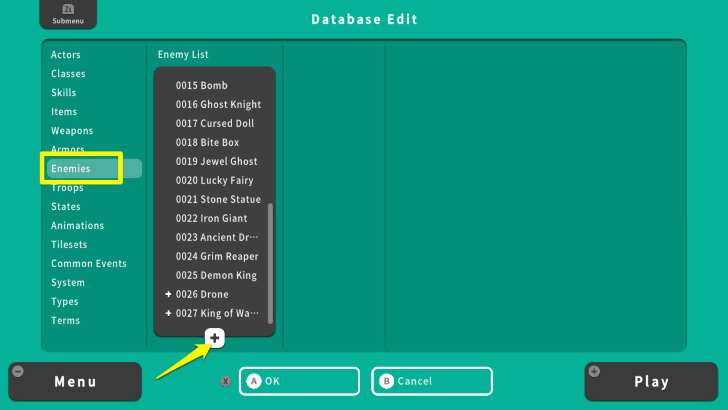Pick 0016 Ghost Knight in the Enemy List

(218, 105)
